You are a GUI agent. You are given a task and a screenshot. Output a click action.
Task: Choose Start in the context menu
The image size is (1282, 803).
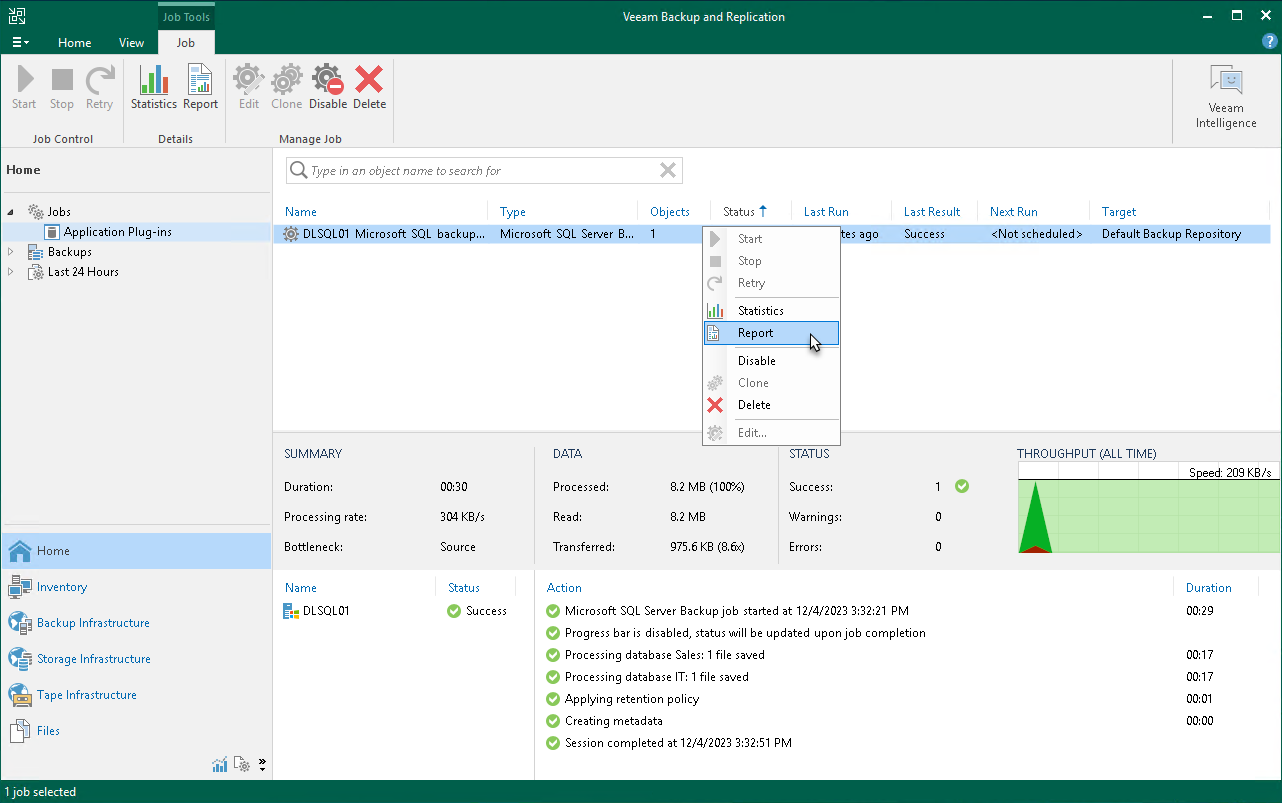coord(771,239)
